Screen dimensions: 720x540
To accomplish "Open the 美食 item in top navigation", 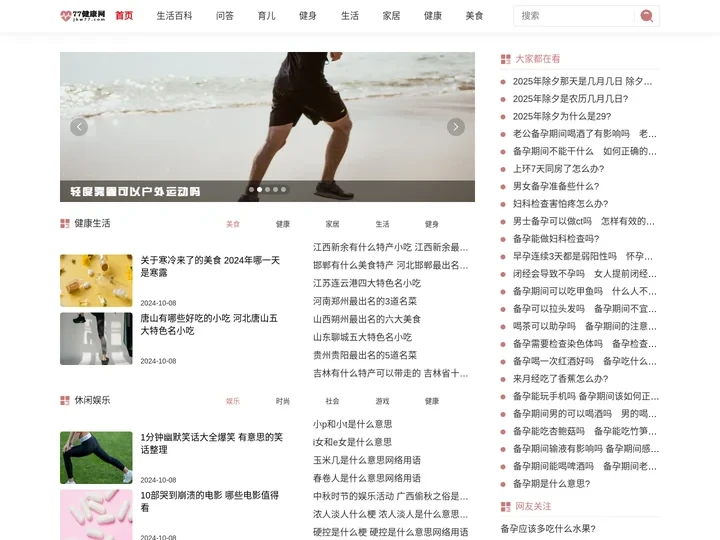I will click(x=474, y=16).
